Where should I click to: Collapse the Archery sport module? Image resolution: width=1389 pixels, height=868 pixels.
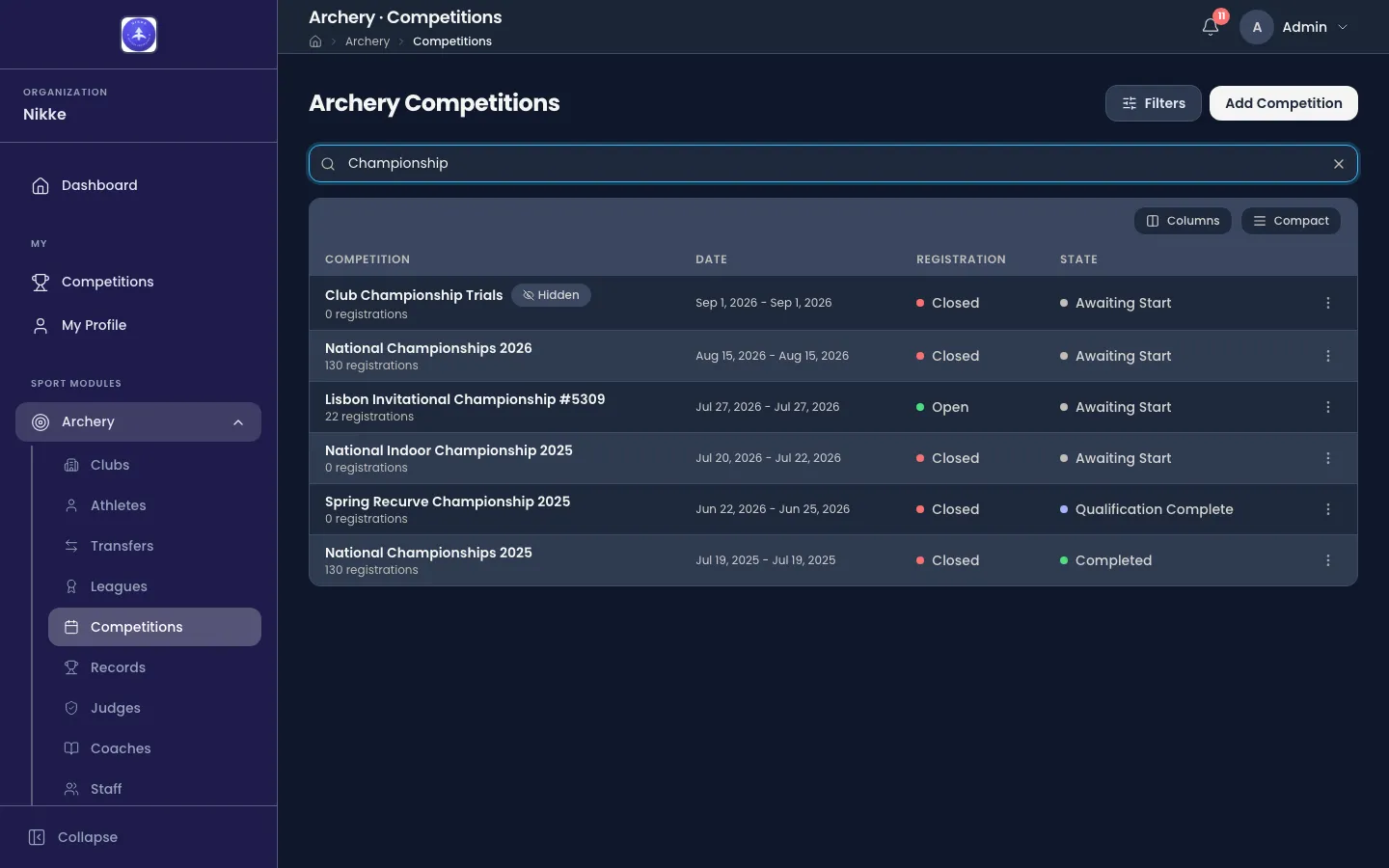pyautogui.click(x=138, y=421)
